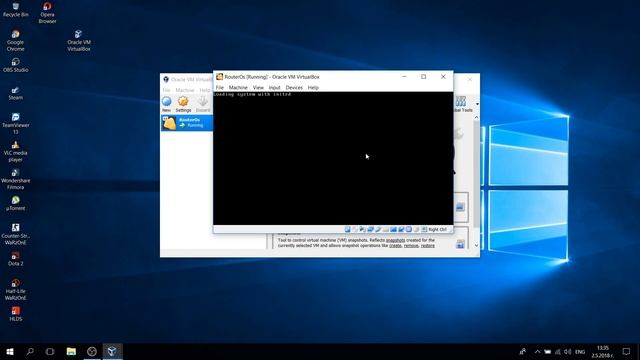Select TeamViewer 13 desktop shortcut
640x360 pixels.
(x=16, y=124)
